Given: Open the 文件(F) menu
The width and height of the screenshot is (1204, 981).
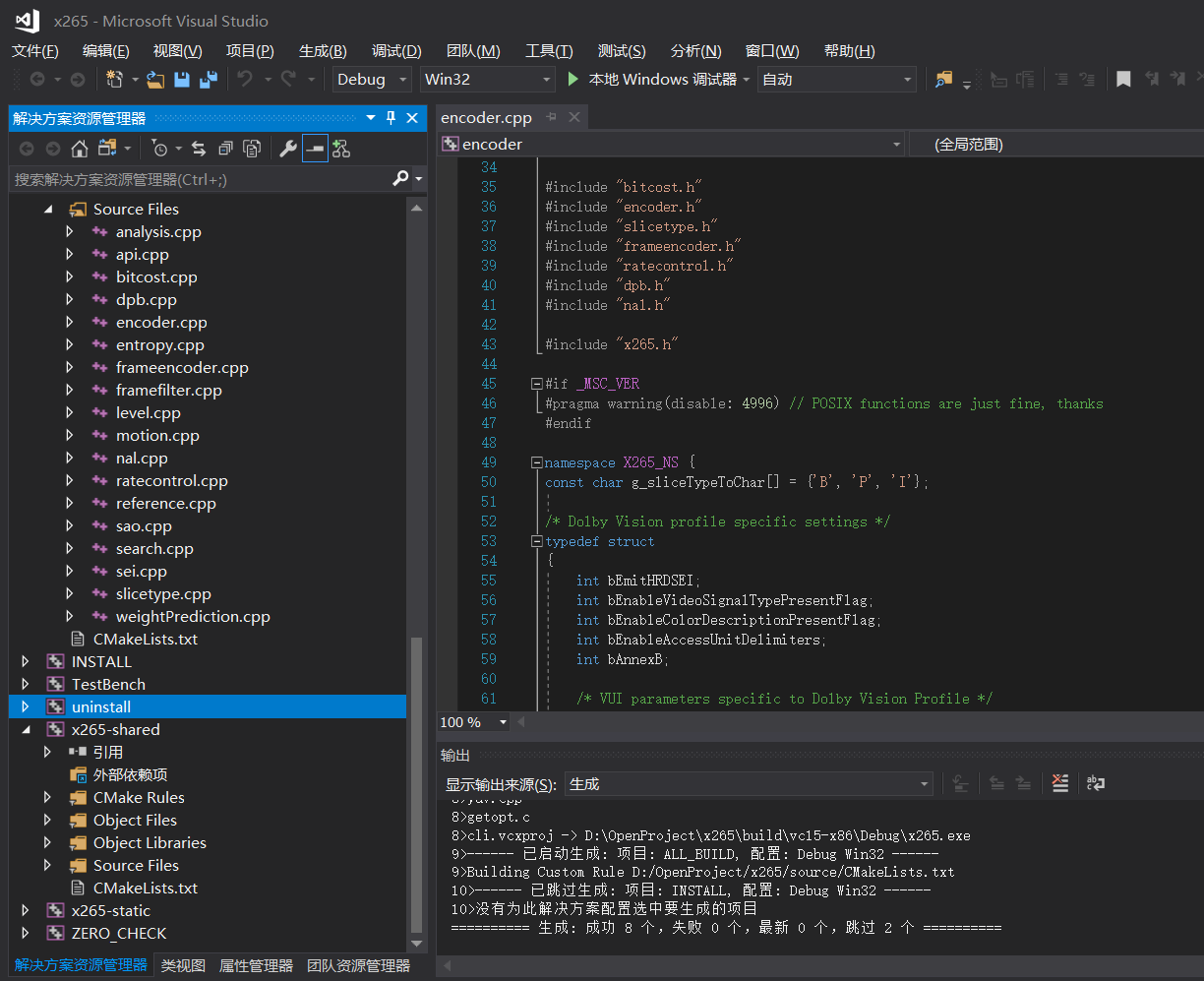Looking at the screenshot, I should coord(35,51).
